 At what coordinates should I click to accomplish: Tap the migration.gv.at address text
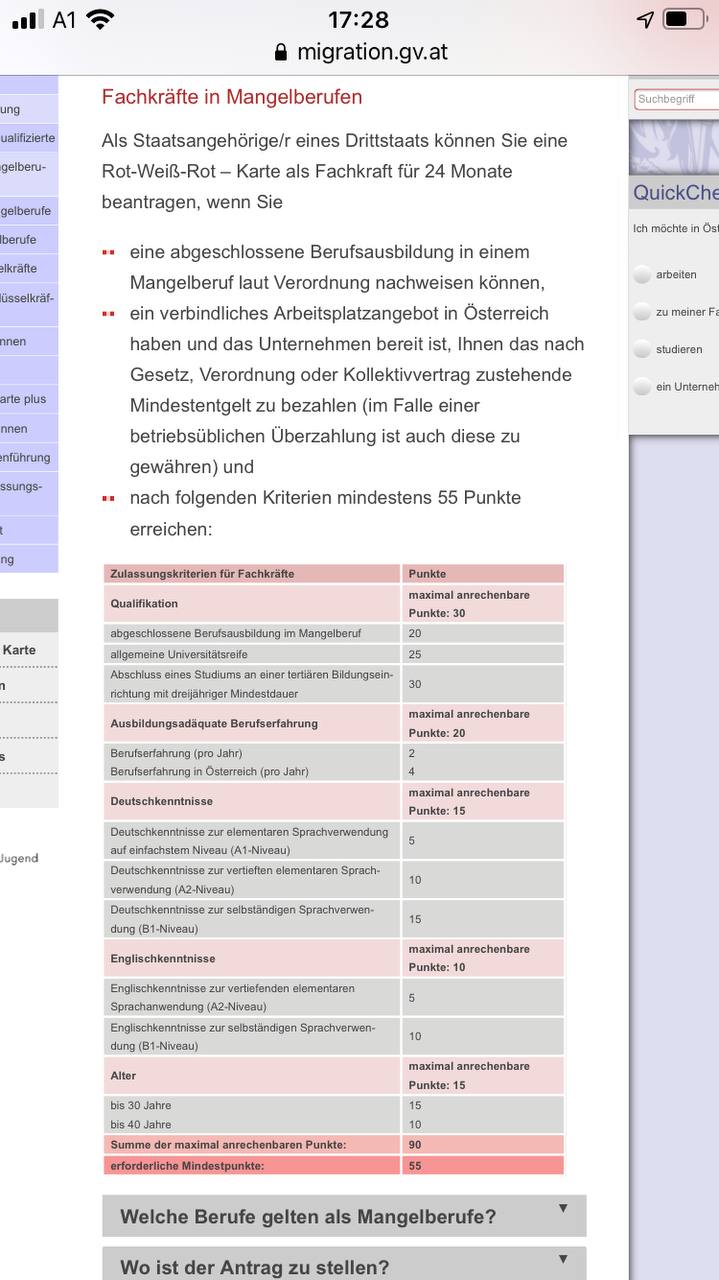[372, 52]
